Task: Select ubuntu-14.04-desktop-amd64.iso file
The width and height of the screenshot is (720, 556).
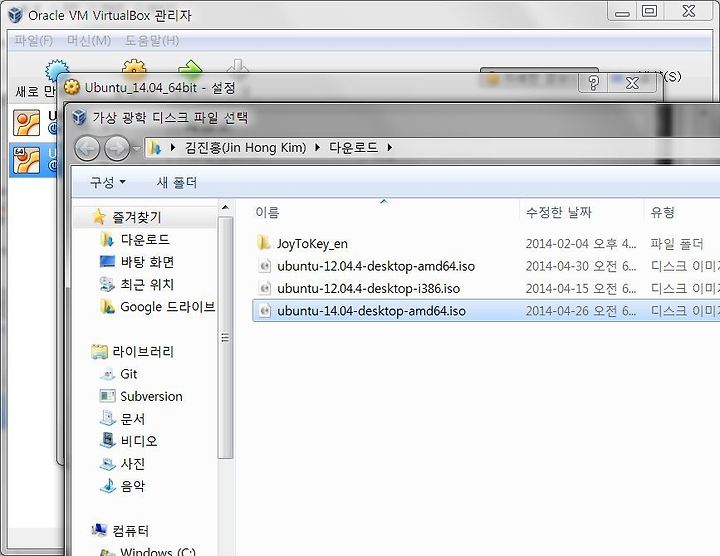Action: point(486,311)
